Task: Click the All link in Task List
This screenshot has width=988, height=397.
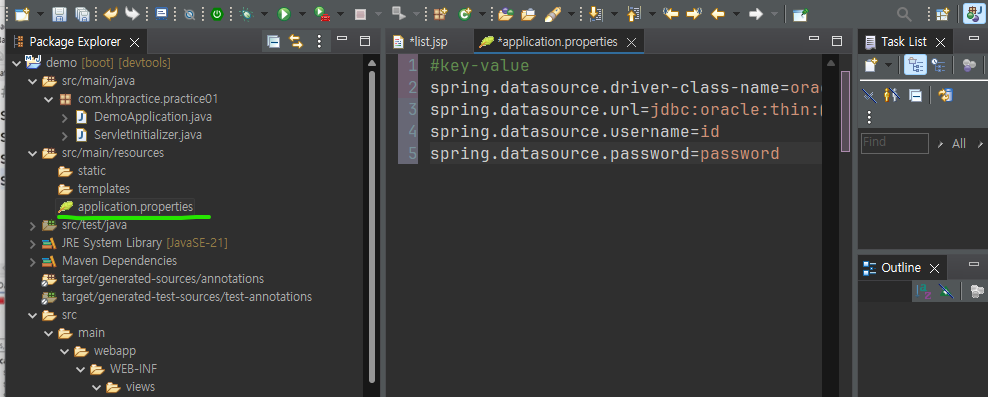Action: pyautogui.click(x=958, y=144)
